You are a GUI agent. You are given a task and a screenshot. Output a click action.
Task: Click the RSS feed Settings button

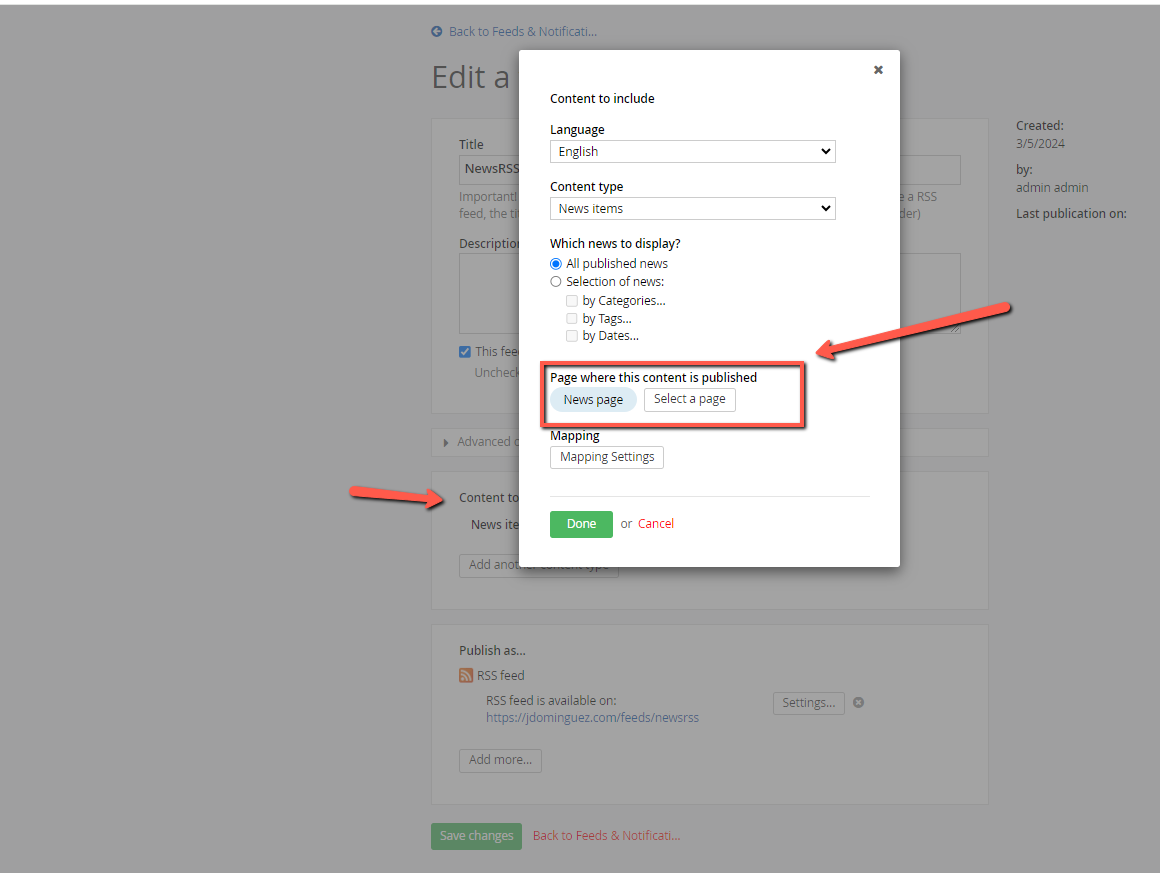(x=809, y=703)
